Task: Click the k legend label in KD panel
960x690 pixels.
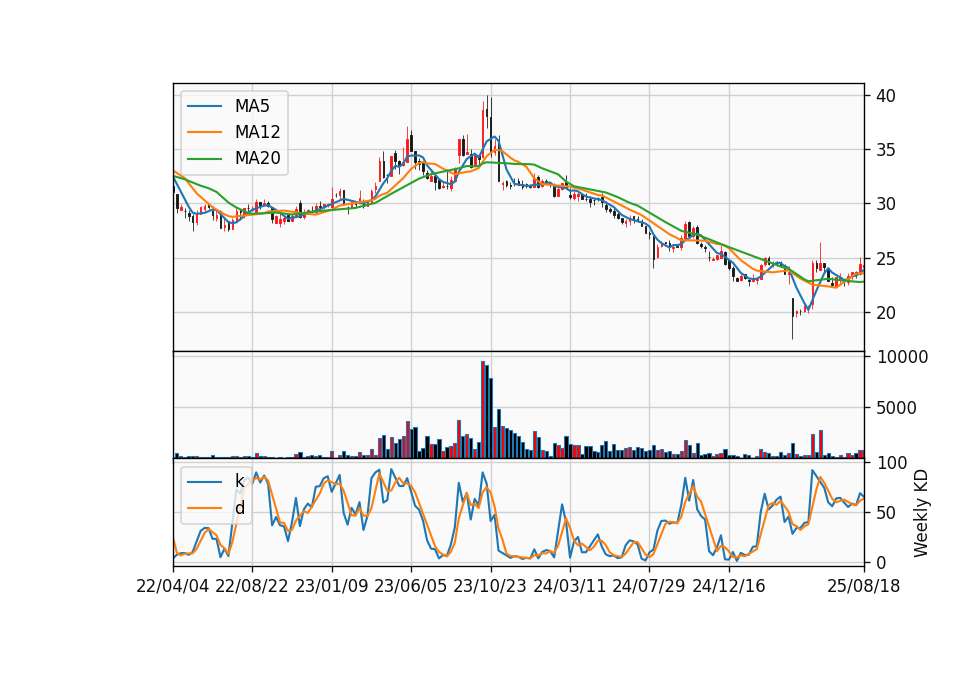Action: pyautogui.click(x=239, y=481)
